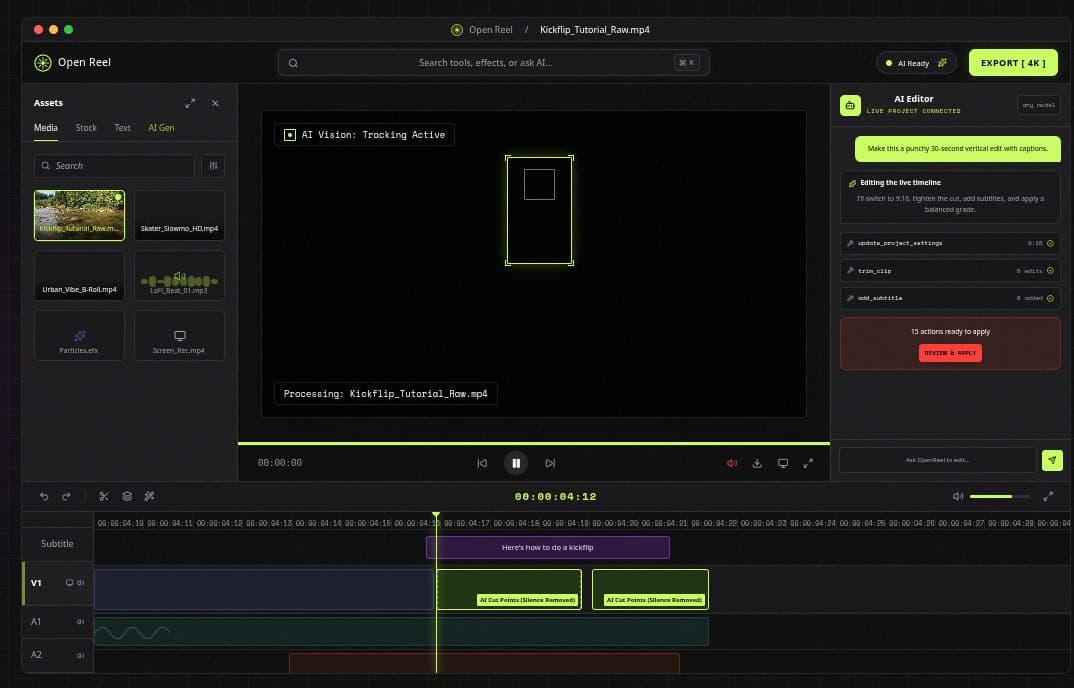
Task: Close the Assets panel
Action: pyautogui.click(x=215, y=103)
